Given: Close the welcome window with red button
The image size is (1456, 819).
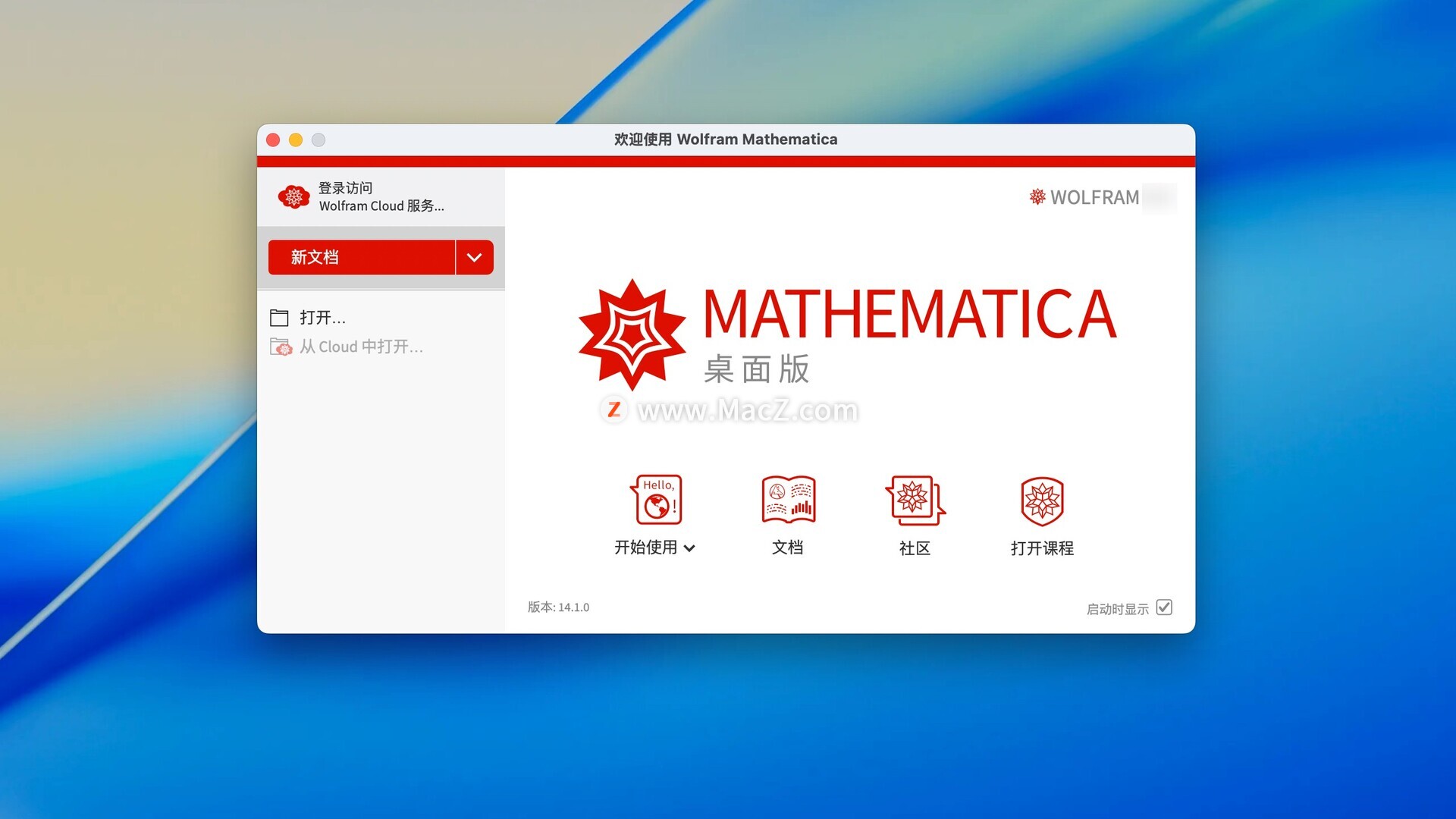Looking at the screenshot, I should click(x=274, y=140).
